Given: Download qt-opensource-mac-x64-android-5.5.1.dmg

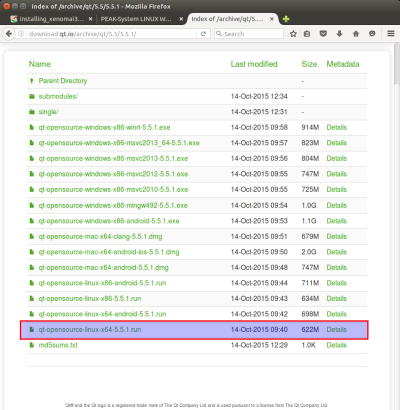Looking at the screenshot, I should (104, 267).
